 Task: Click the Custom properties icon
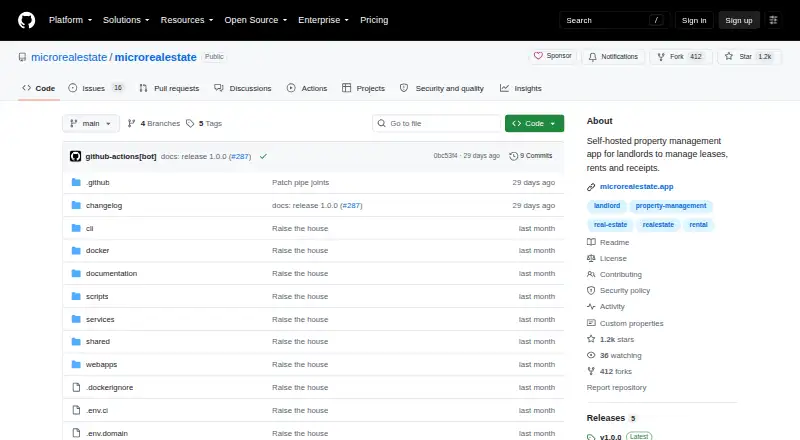[591, 323]
